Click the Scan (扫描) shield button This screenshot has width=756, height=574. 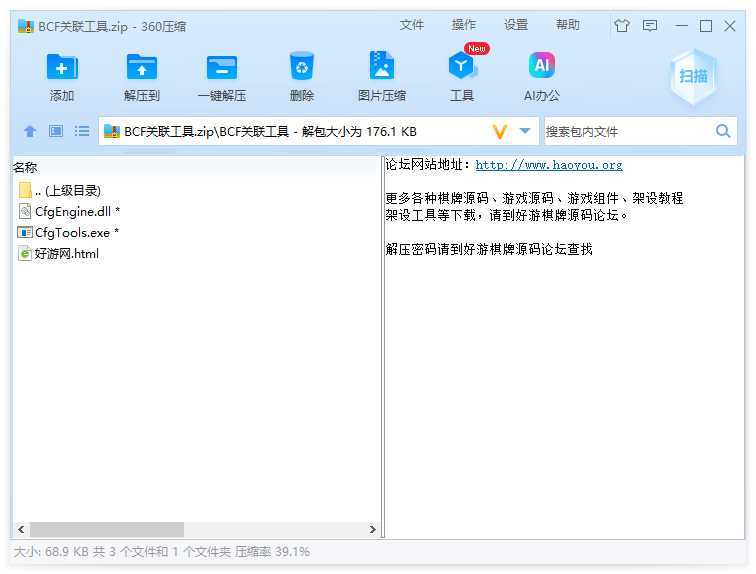click(693, 76)
